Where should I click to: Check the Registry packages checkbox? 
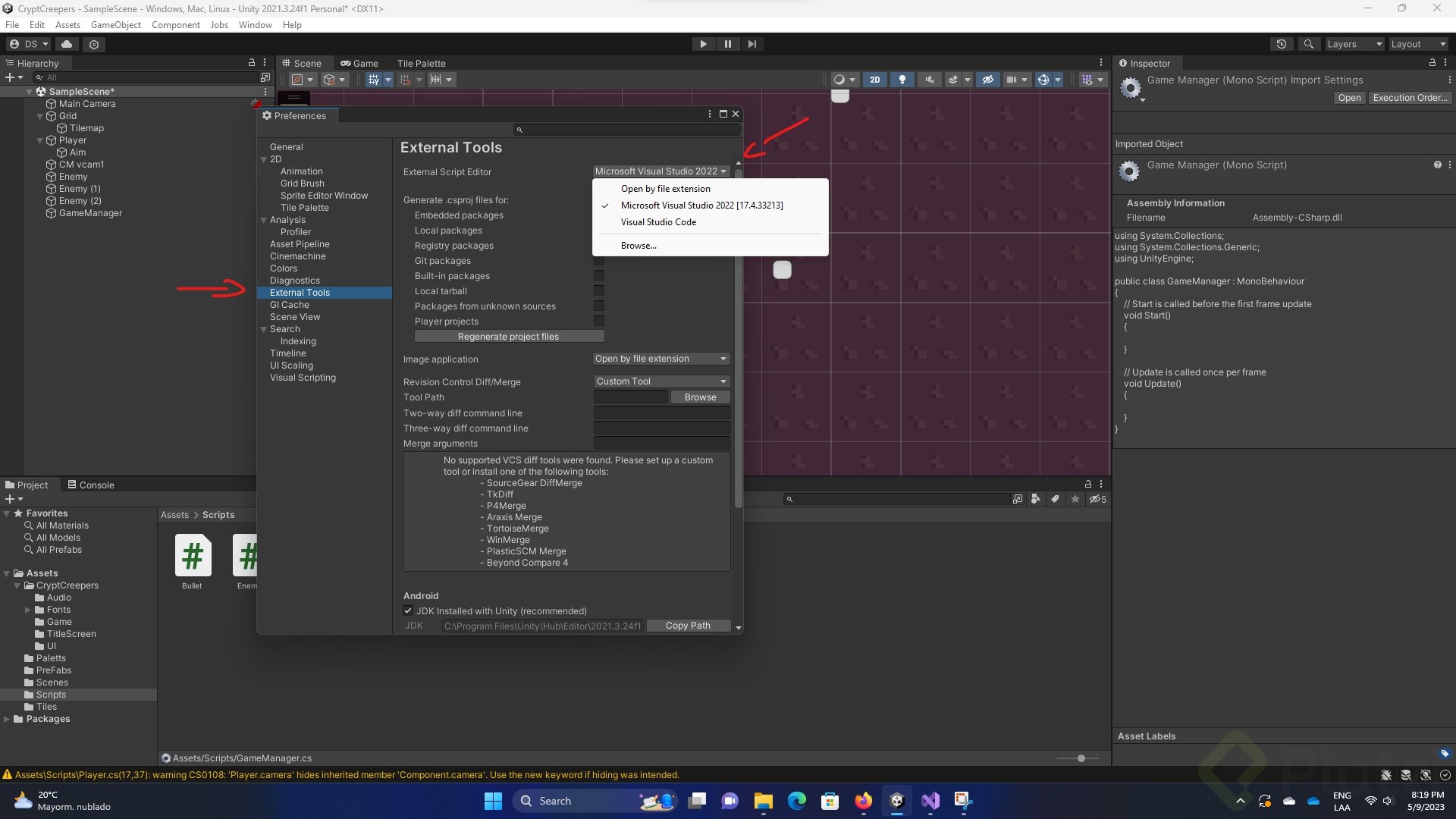point(599,245)
